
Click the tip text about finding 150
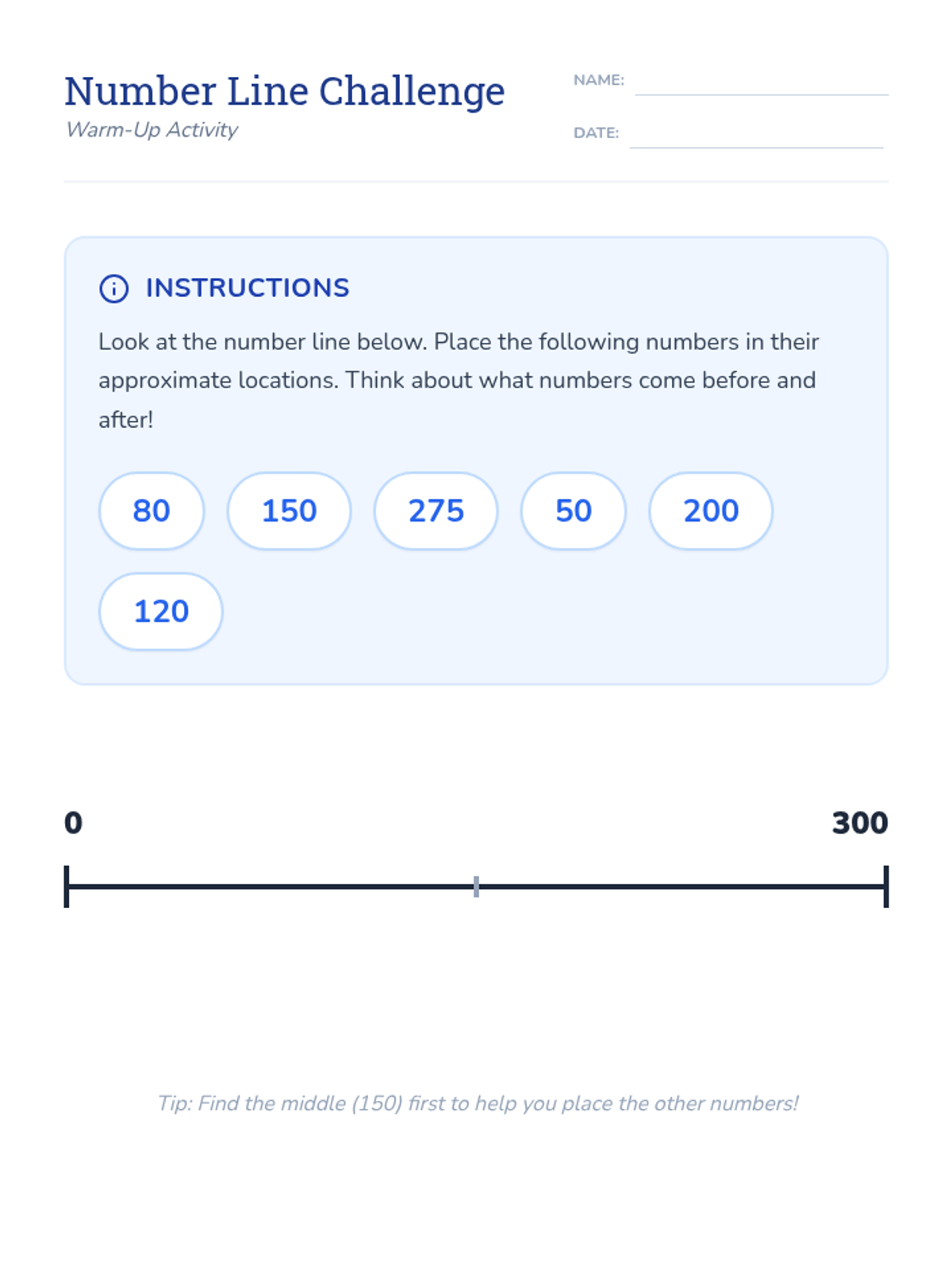tap(478, 1103)
